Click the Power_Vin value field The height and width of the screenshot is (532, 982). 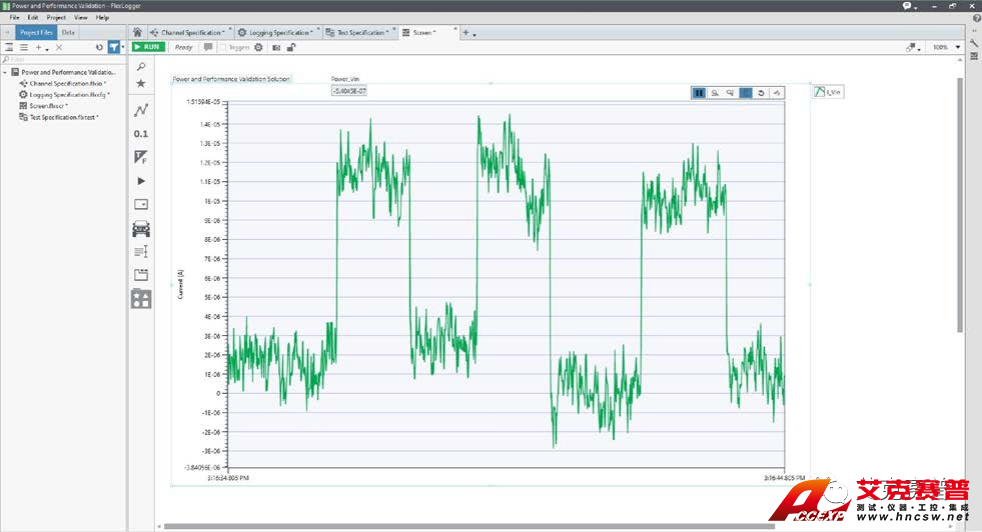tap(349, 91)
